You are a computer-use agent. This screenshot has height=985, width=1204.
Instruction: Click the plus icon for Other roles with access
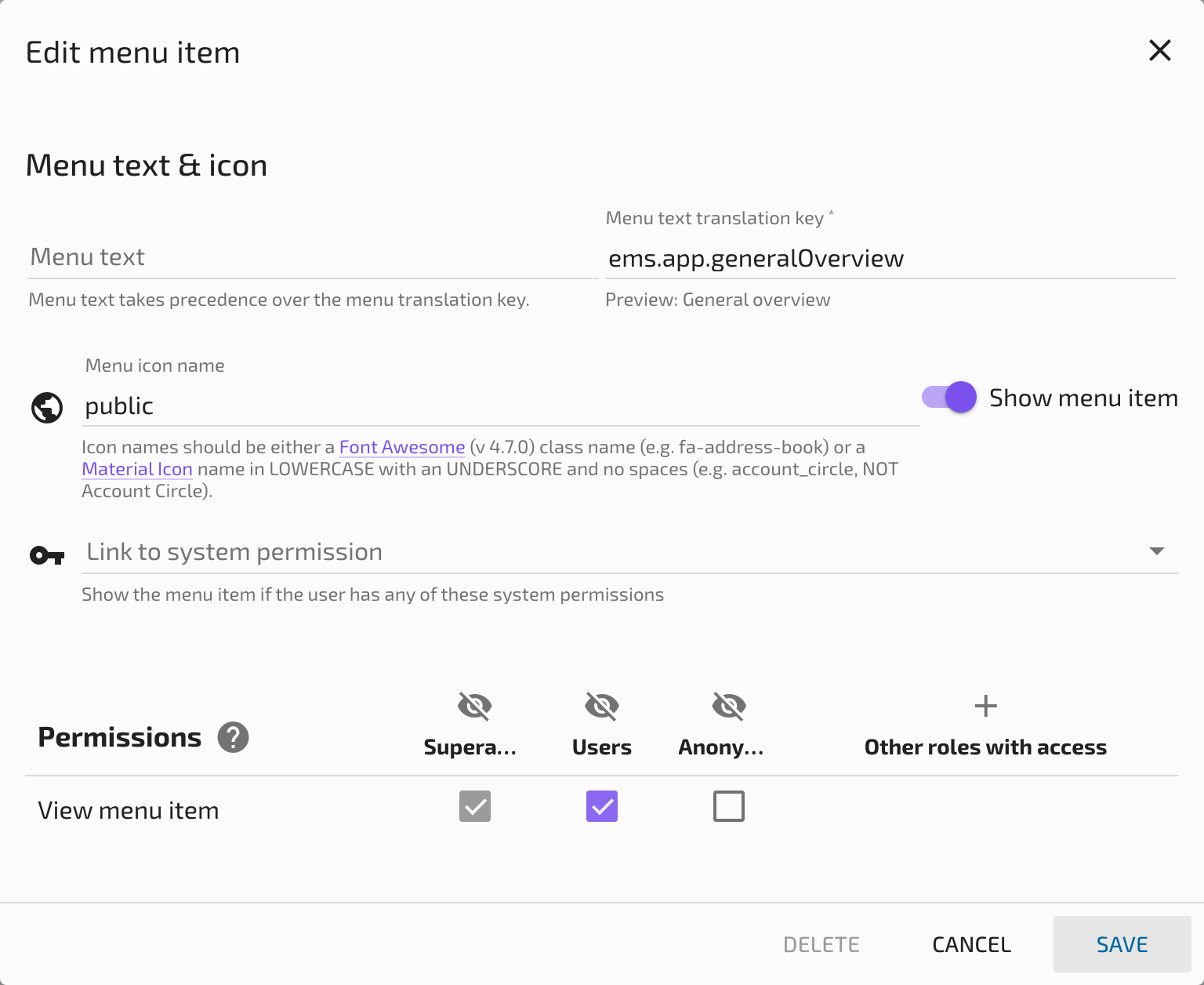pyautogui.click(x=985, y=705)
